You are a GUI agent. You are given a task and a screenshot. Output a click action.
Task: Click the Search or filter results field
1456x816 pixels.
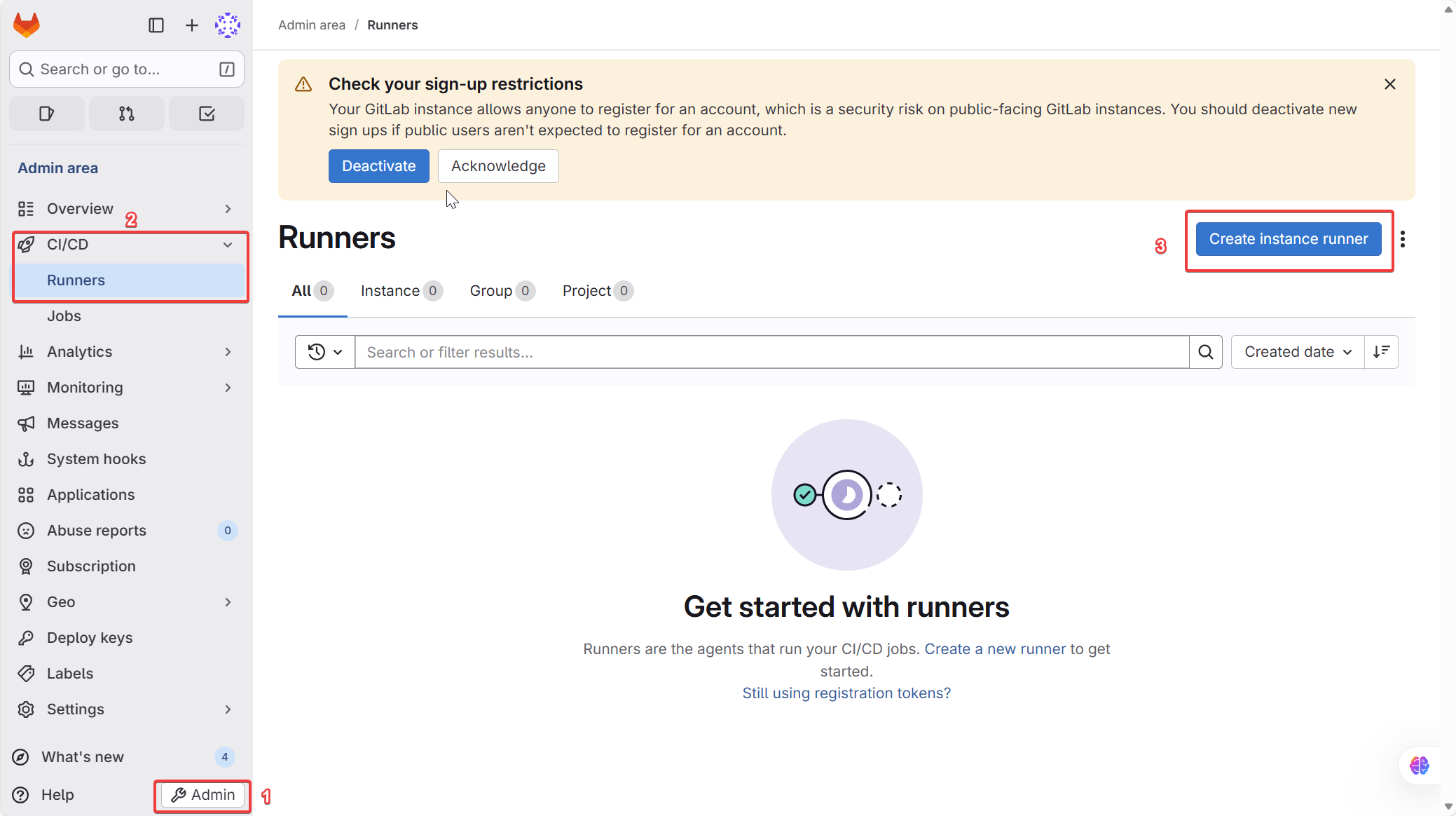771,351
